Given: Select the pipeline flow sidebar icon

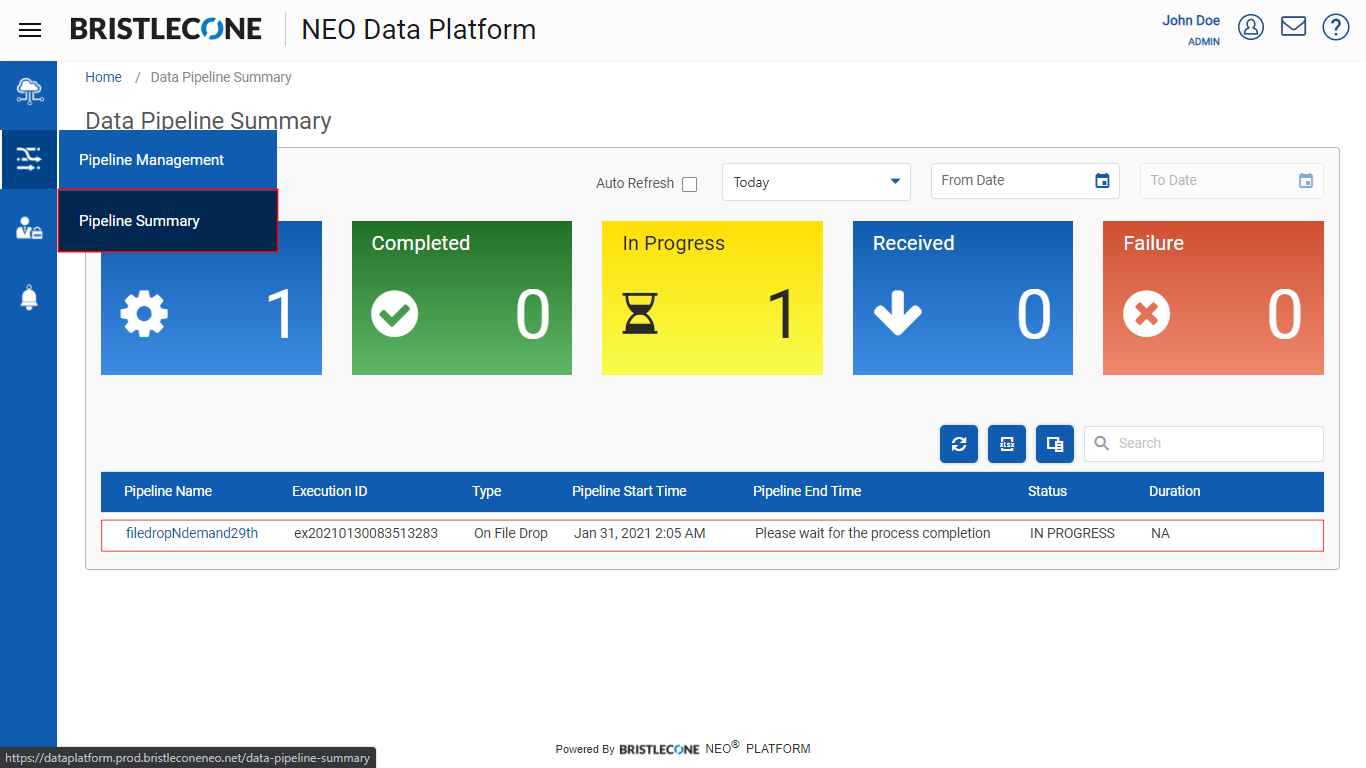Looking at the screenshot, I should [x=29, y=159].
